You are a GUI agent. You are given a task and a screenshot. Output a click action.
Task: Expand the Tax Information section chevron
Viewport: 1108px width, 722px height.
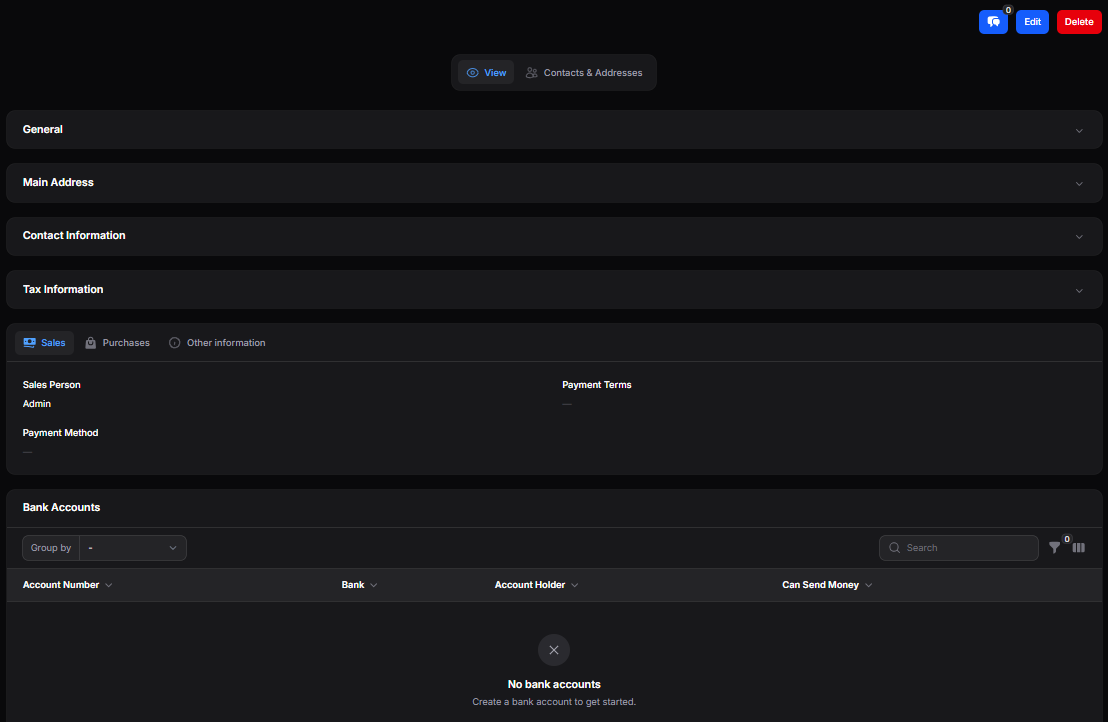[x=1079, y=290]
